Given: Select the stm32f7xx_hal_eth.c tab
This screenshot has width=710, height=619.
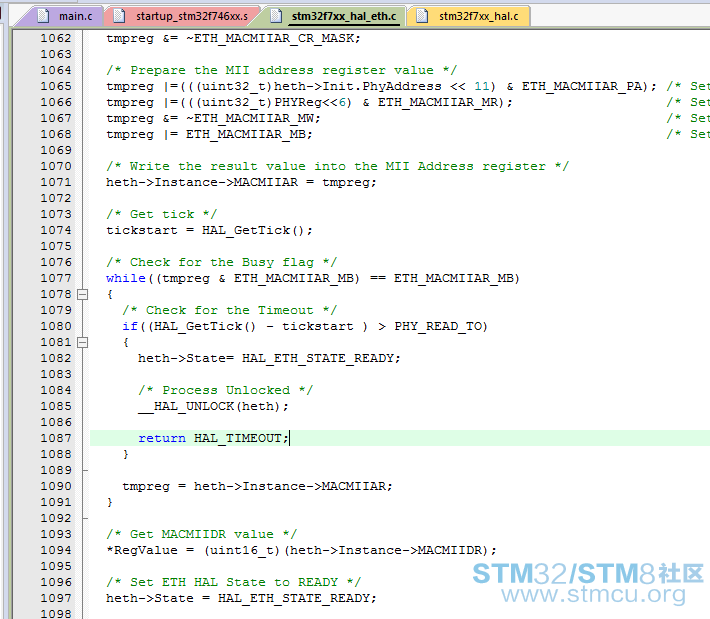Looking at the screenshot, I should pyautogui.click(x=334, y=16).
